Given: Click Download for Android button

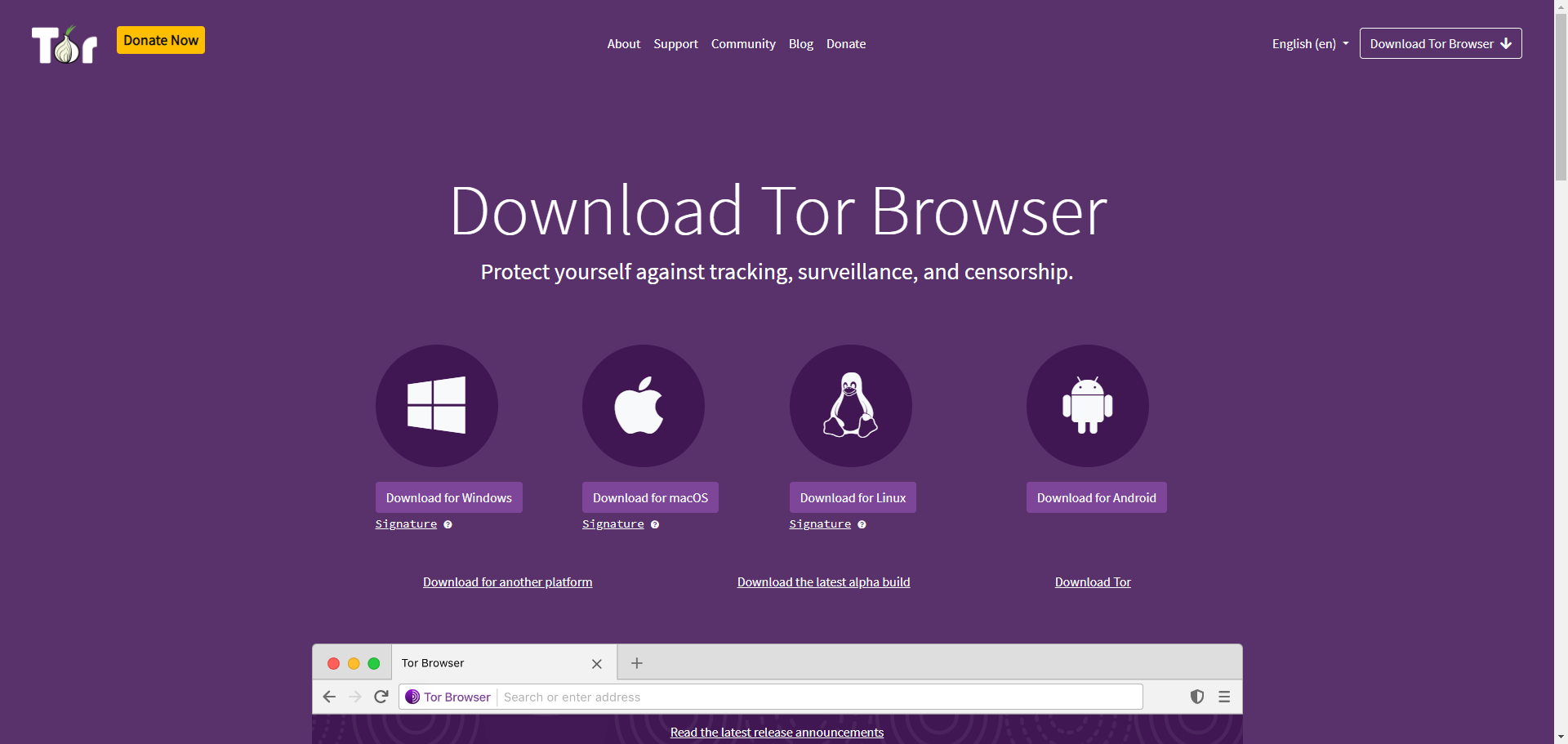Looking at the screenshot, I should tap(1097, 497).
